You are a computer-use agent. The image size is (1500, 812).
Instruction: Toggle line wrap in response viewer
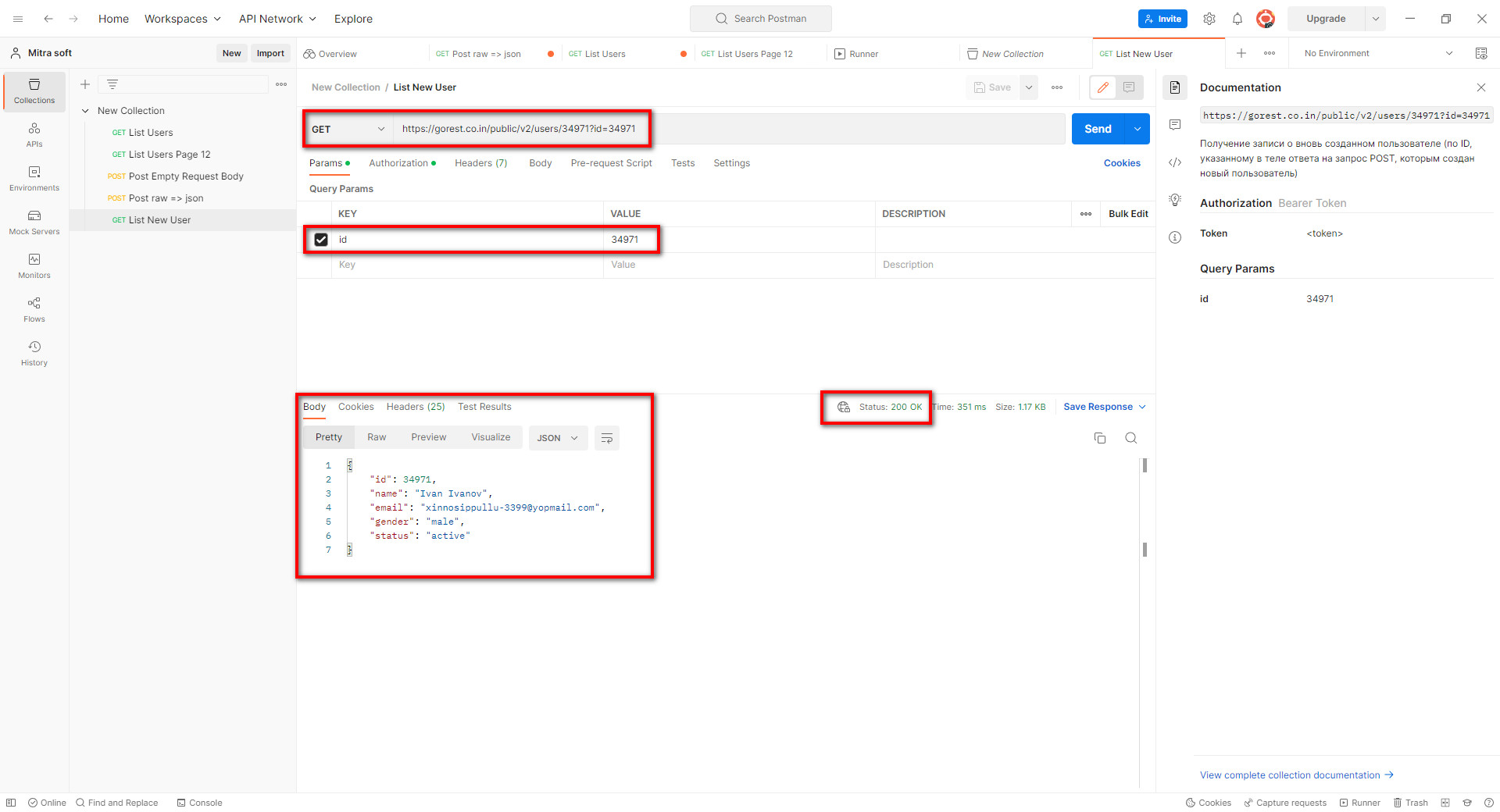point(607,438)
